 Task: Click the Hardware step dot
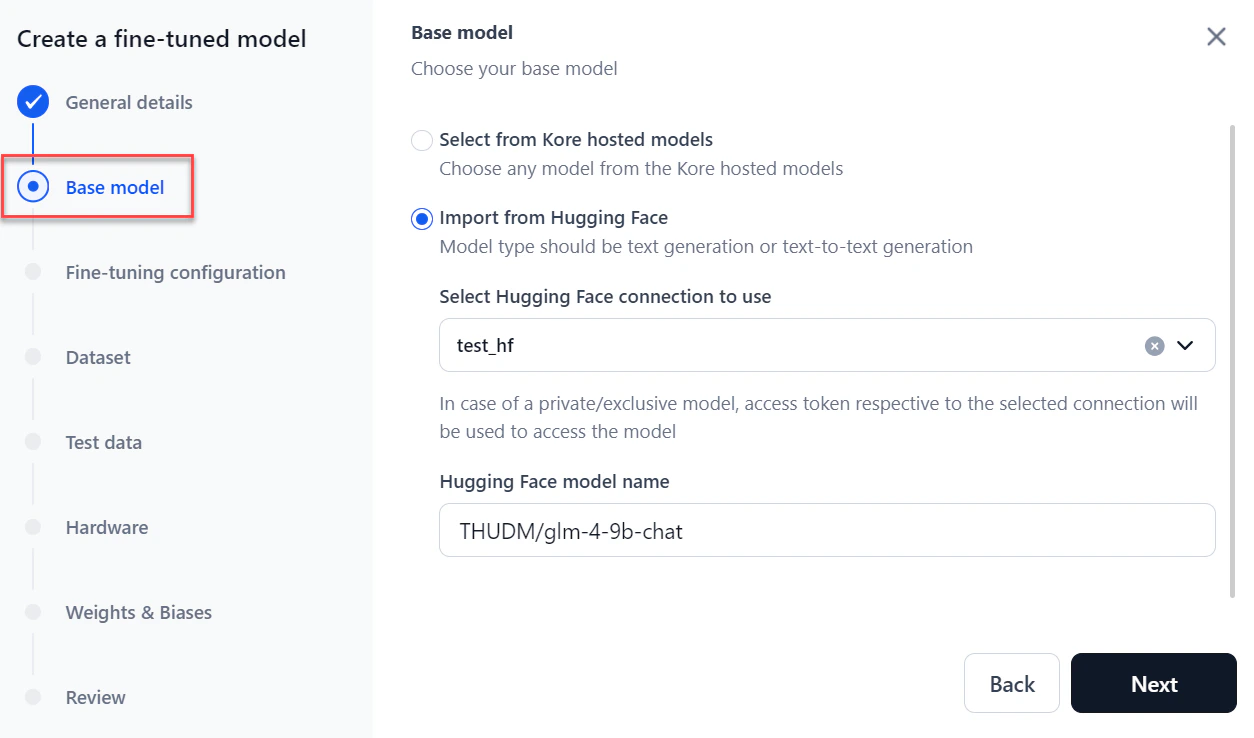[33, 527]
